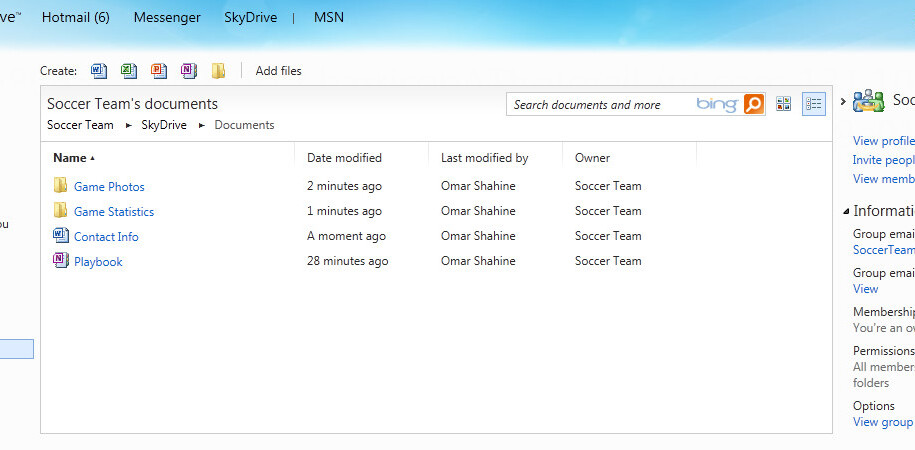Create a new Word document
The height and width of the screenshot is (450, 915).
[98, 71]
